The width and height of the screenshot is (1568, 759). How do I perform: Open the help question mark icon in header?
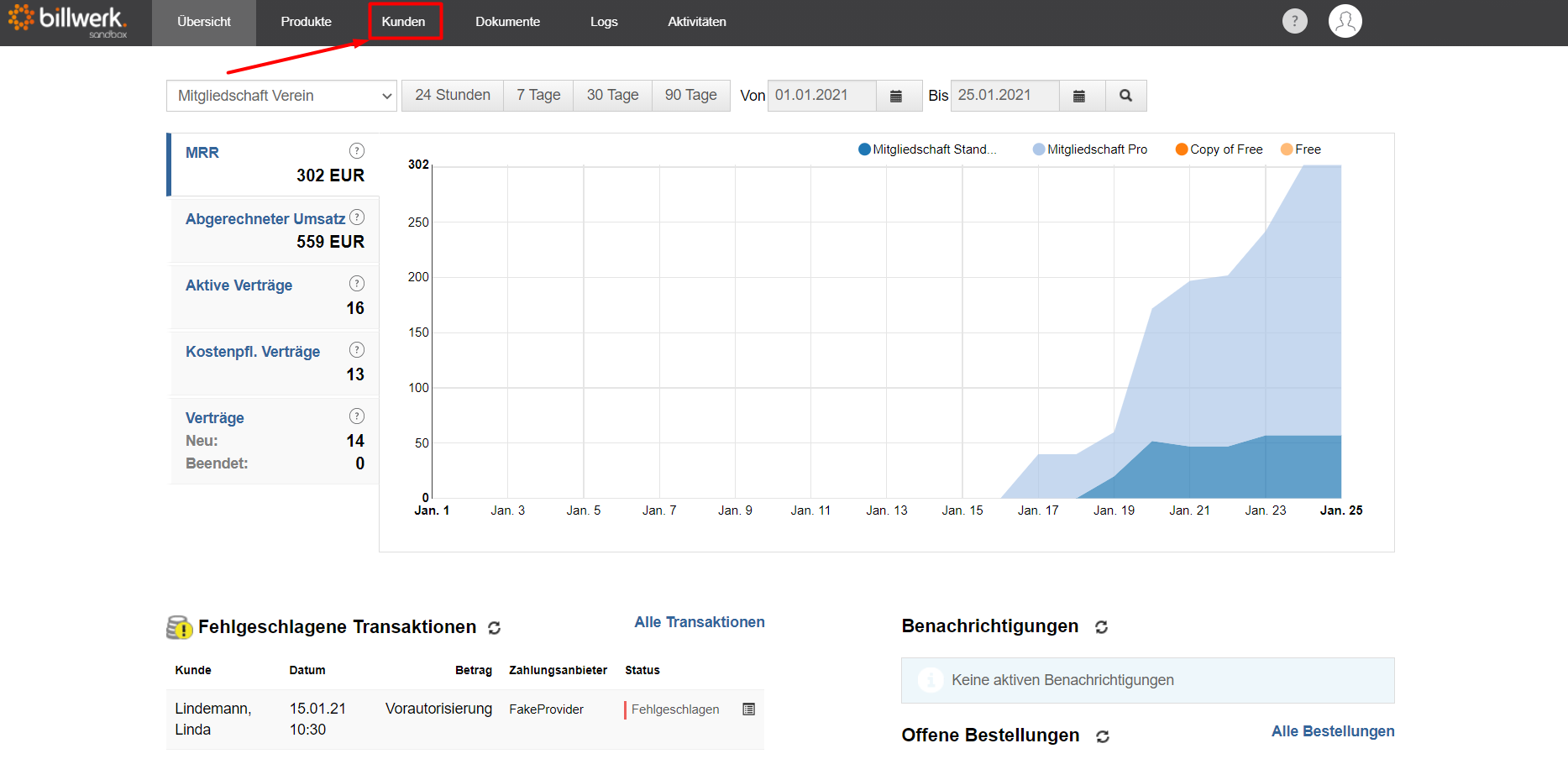(x=1294, y=21)
